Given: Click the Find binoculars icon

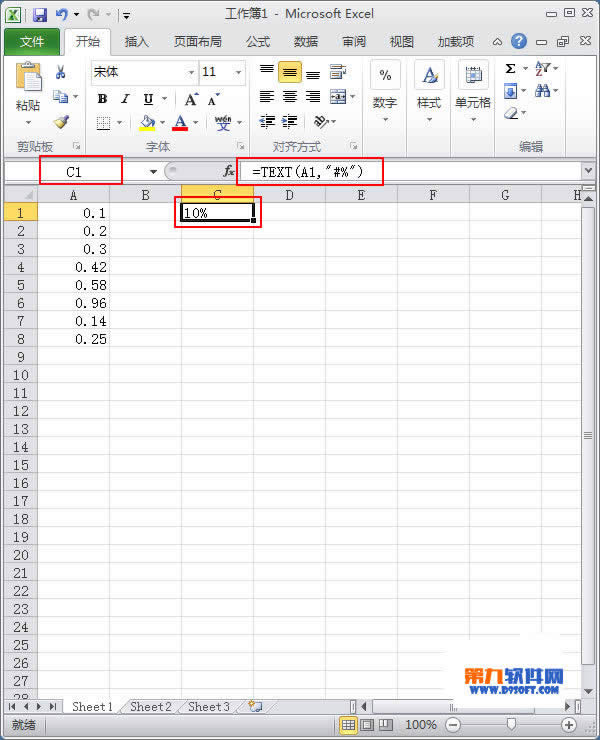Looking at the screenshot, I should tap(542, 91).
